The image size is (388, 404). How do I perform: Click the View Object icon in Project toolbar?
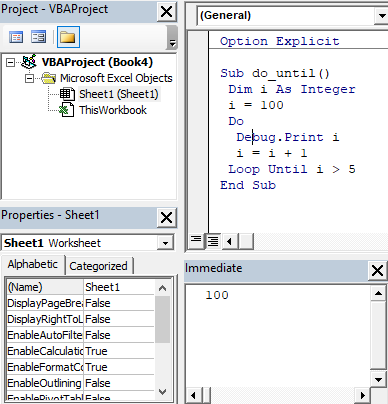coord(38,37)
